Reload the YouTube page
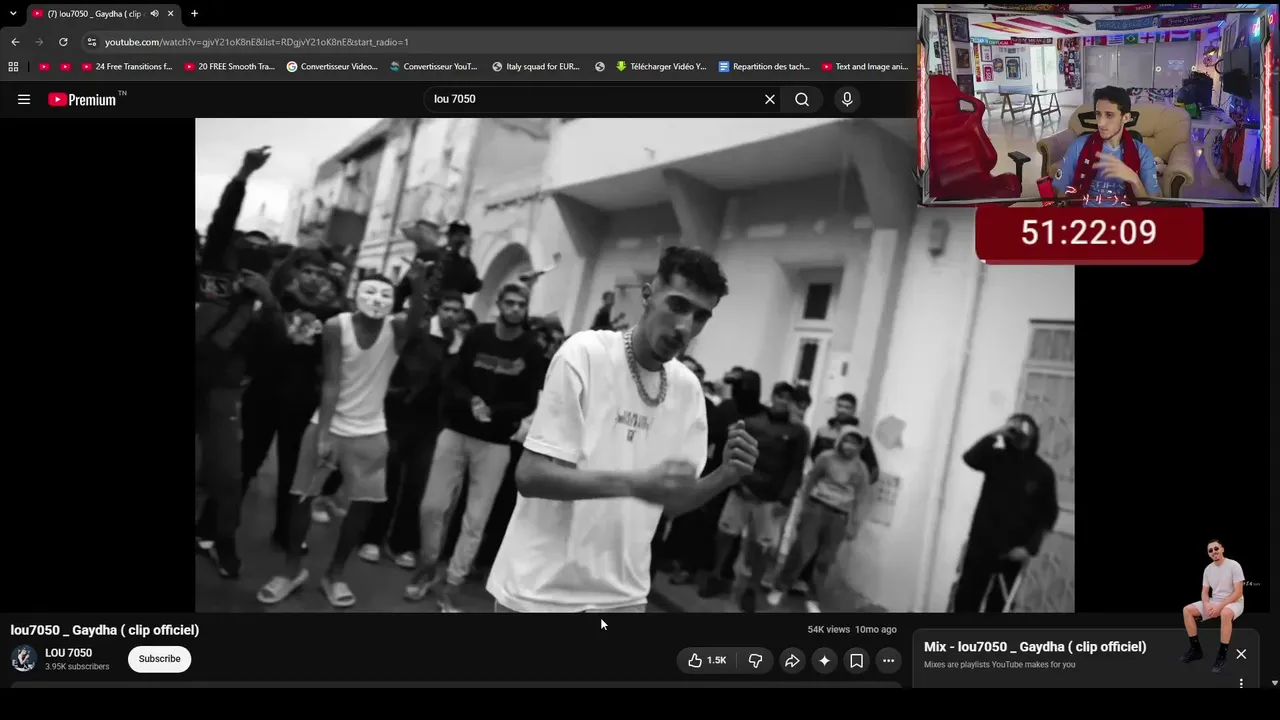Image resolution: width=1280 pixels, height=720 pixels. tap(63, 42)
